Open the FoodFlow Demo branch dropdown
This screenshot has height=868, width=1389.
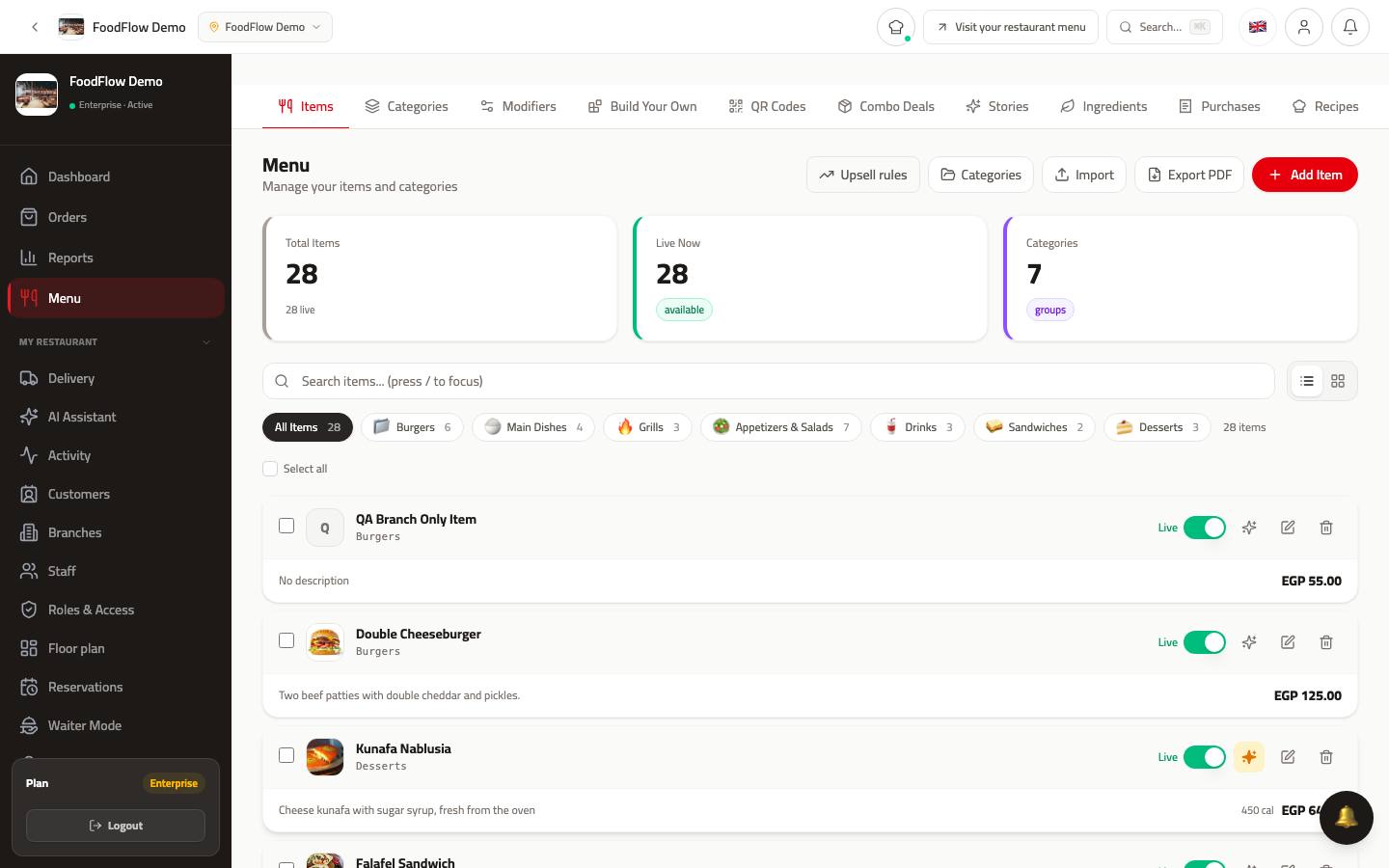tap(265, 27)
